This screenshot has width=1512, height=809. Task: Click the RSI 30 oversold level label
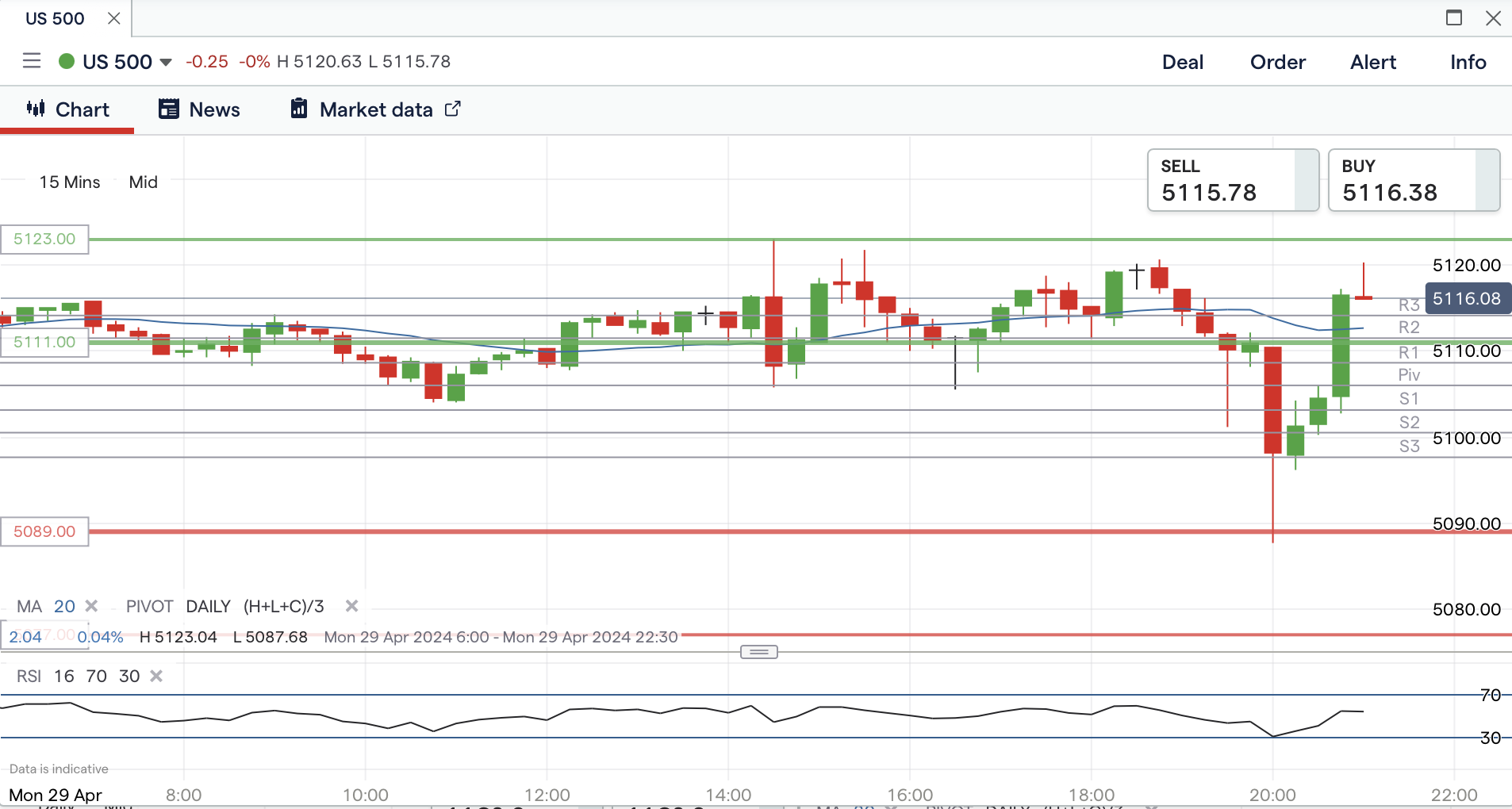coord(1491,738)
